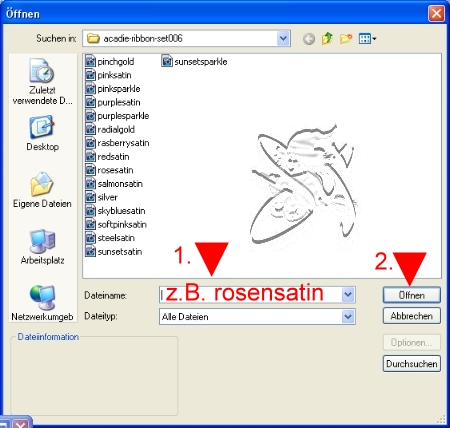
Task: Click the Abbrechen button
Action: pos(412,316)
